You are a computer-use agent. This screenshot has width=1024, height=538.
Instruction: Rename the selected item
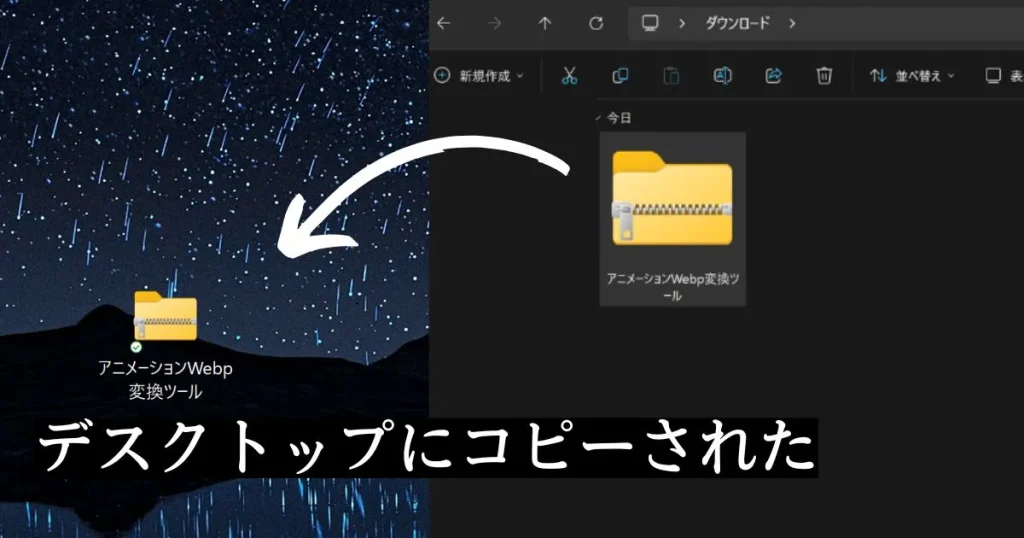click(x=722, y=76)
